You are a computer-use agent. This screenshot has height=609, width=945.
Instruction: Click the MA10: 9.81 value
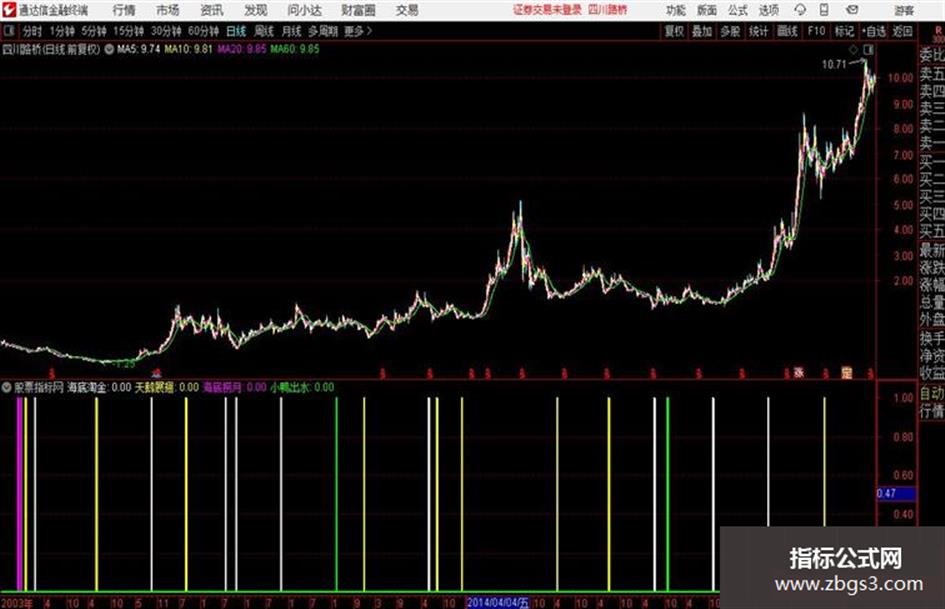[189, 49]
